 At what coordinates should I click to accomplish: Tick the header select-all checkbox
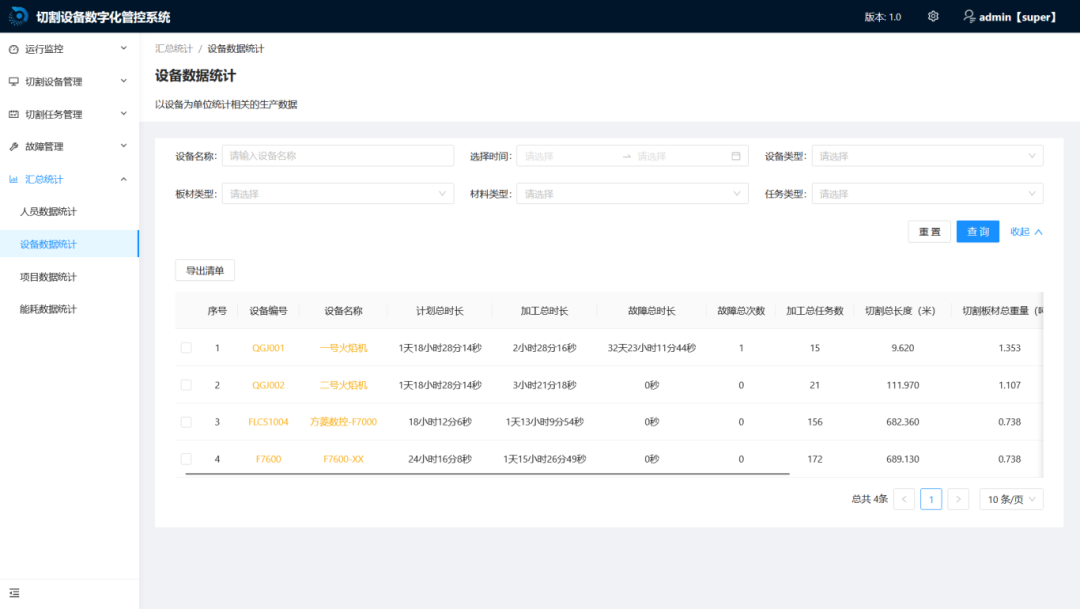click(x=186, y=310)
